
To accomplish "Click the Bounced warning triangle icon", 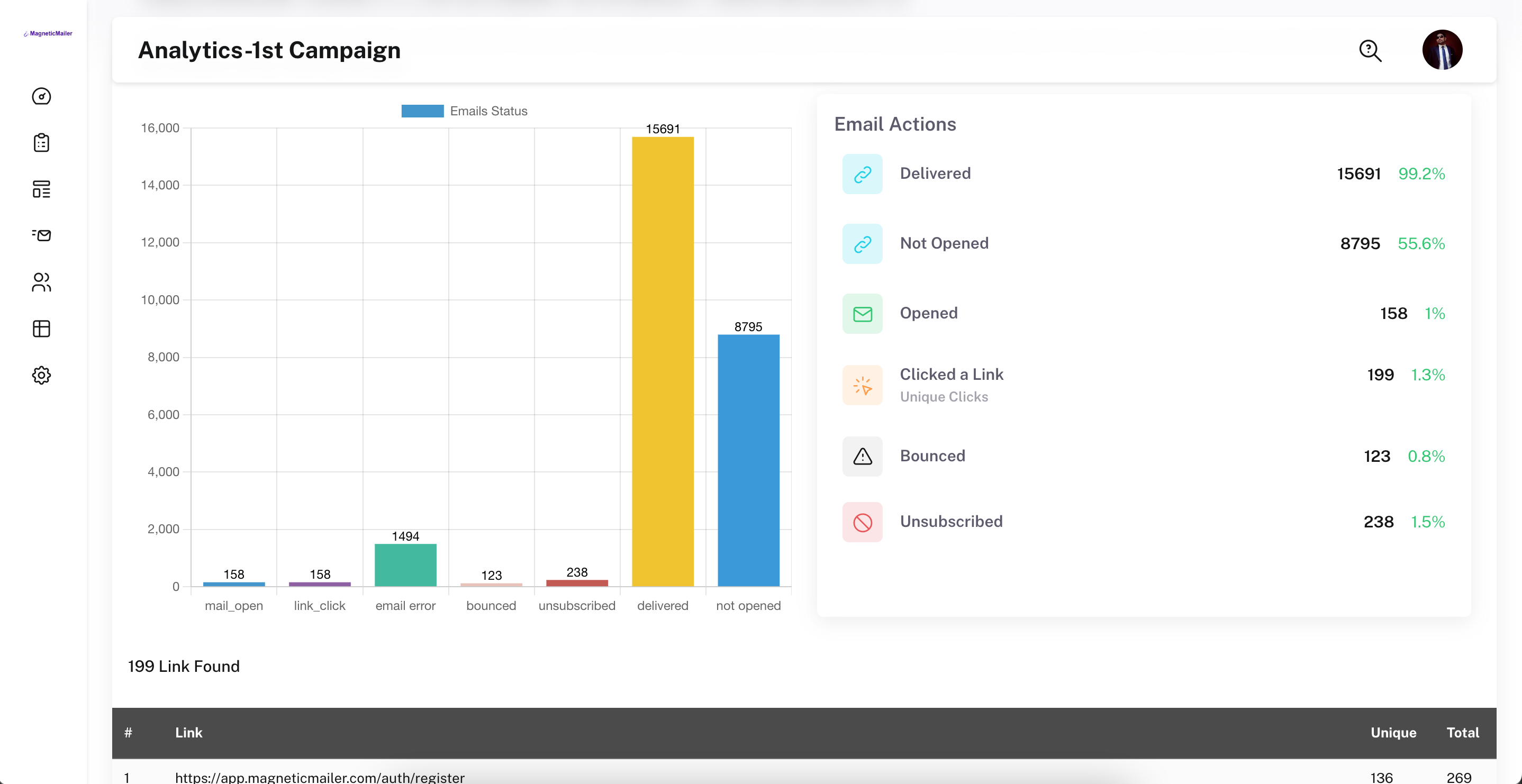I will pos(862,456).
